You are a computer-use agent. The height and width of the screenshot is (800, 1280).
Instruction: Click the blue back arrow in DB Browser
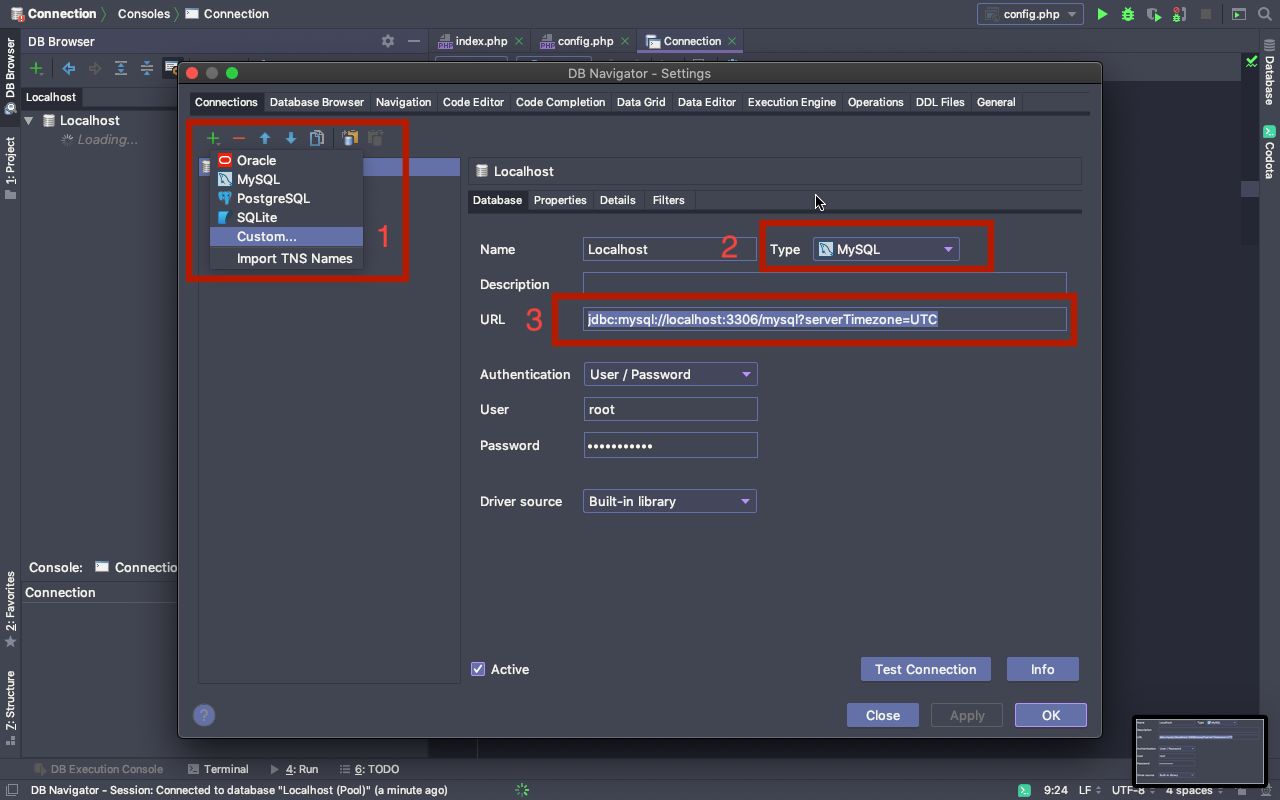[69, 68]
